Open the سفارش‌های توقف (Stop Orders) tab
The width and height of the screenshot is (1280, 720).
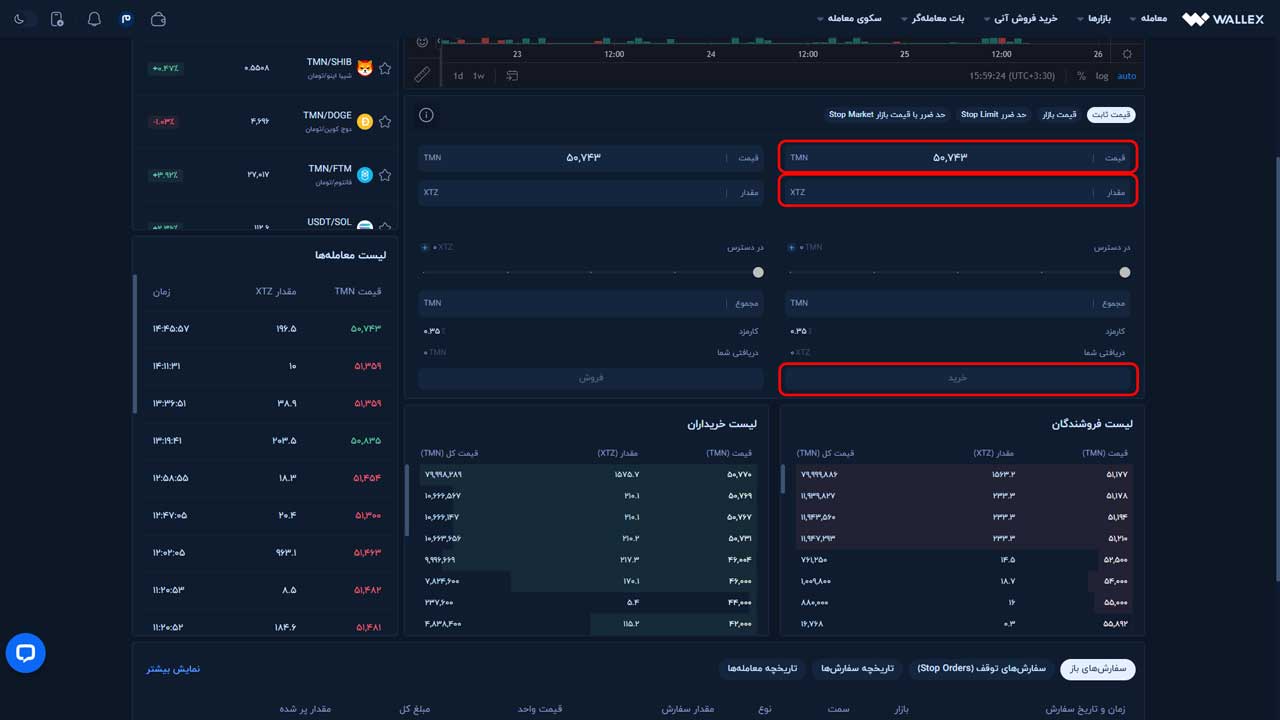pos(981,668)
